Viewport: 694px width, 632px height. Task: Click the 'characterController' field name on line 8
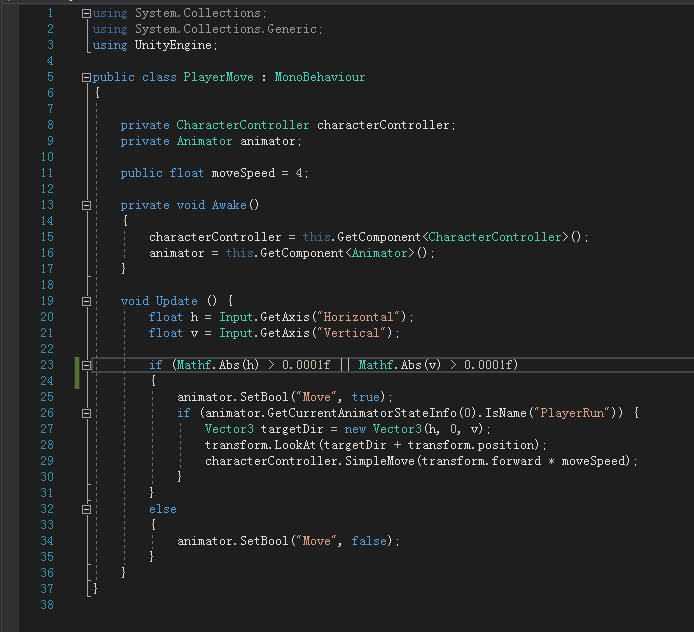pos(383,125)
